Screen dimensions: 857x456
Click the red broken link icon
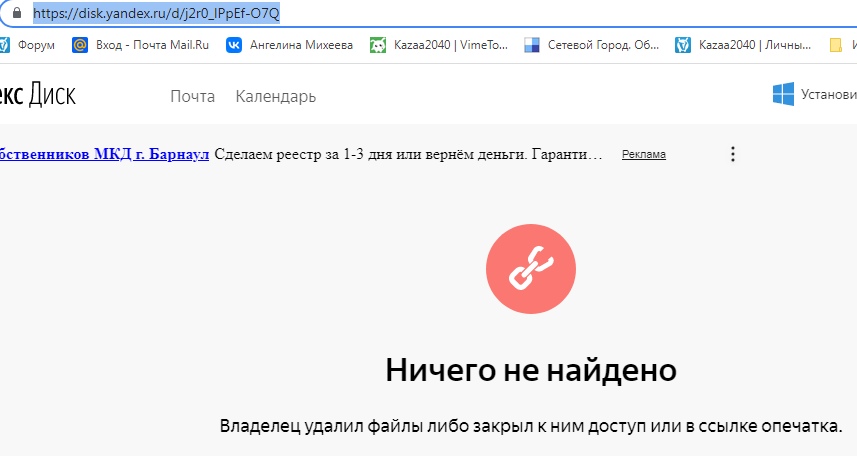pos(531,269)
